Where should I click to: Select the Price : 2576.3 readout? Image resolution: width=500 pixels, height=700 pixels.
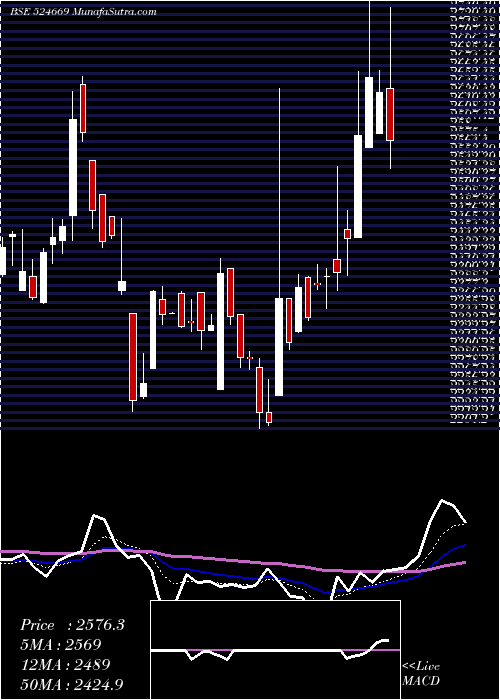tap(72, 625)
